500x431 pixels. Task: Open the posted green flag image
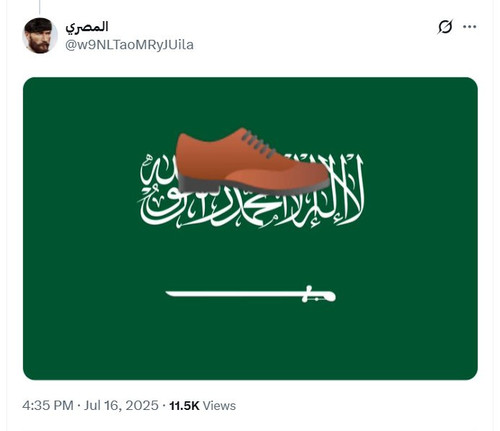250,229
